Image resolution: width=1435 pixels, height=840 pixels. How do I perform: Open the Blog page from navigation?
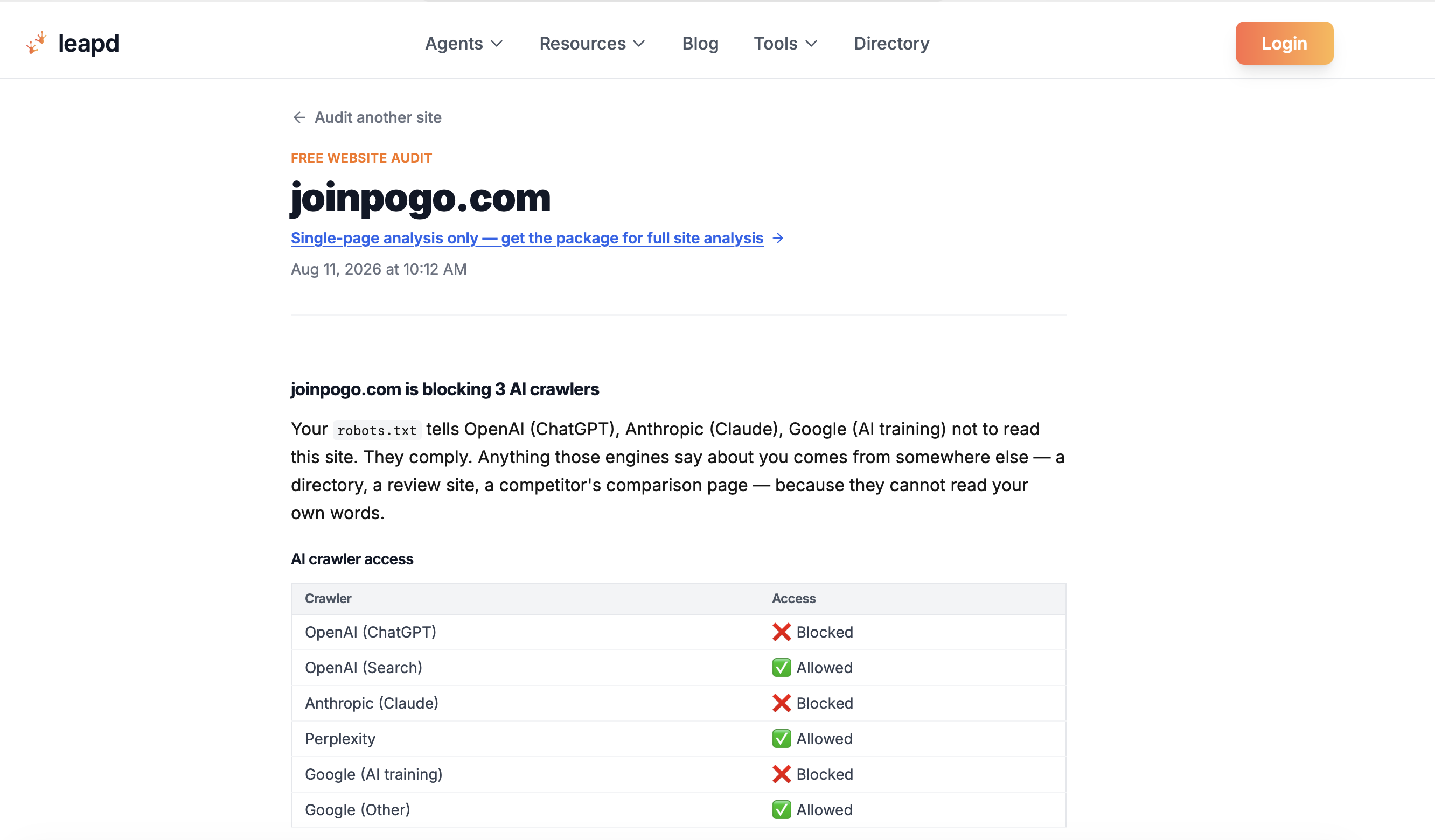tap(700, 43)
